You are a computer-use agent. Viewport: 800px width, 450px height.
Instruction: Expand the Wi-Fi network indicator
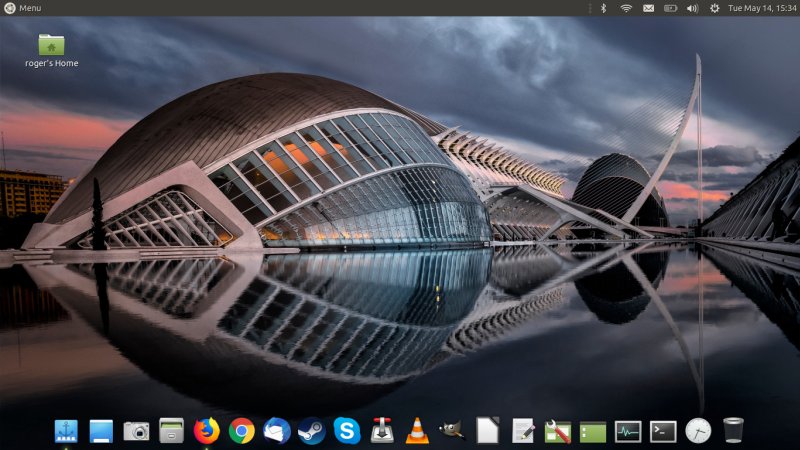click(626, 8)
